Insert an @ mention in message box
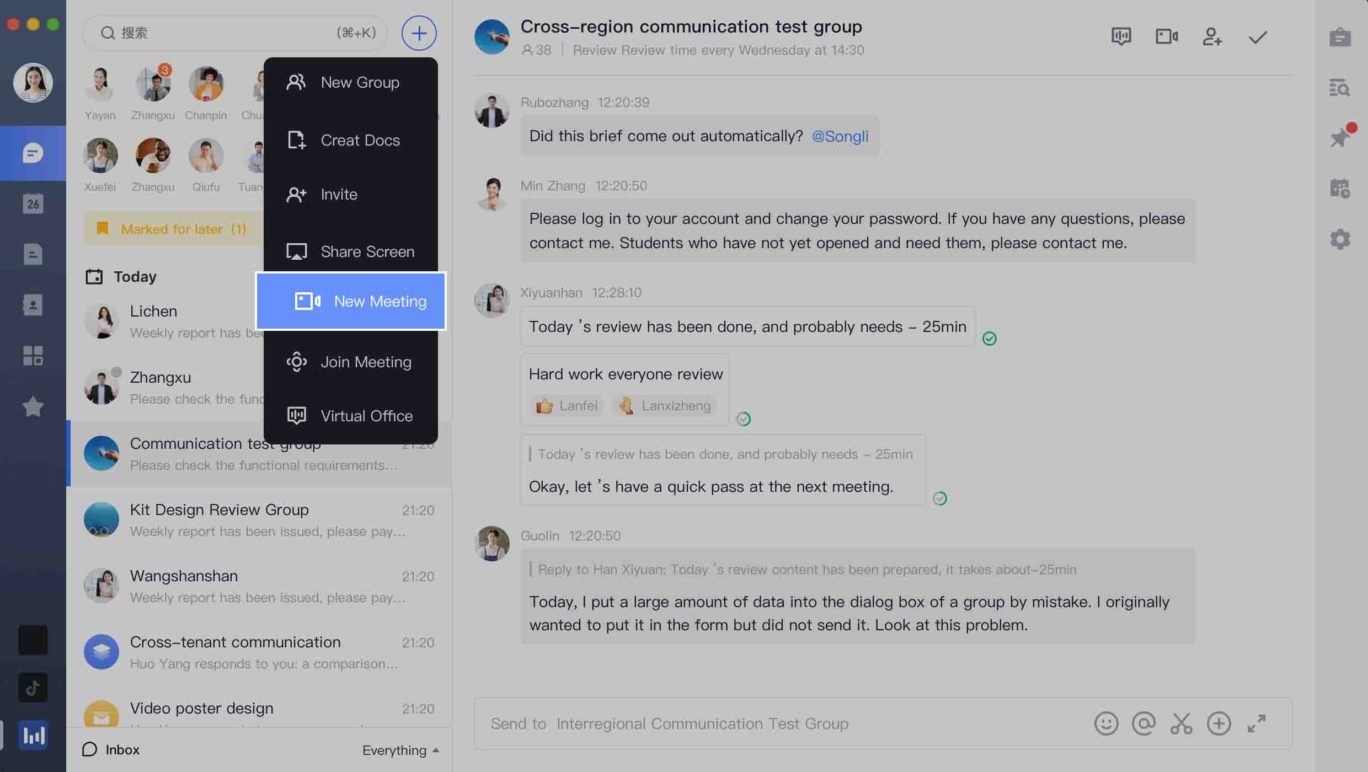Screen dimensions: 1368x772 pyautogui.click(x=1144, y=724)
